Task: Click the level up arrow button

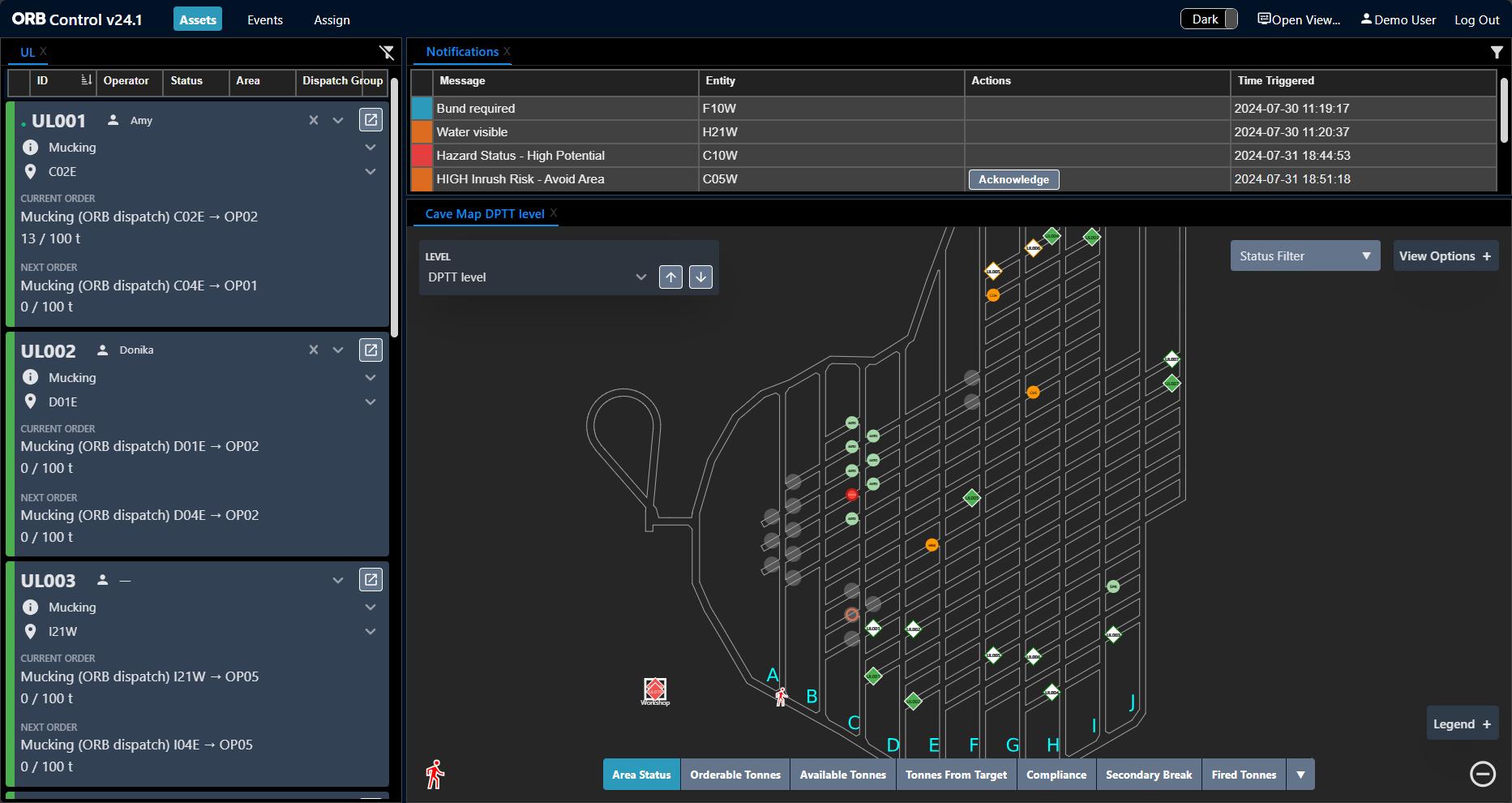Action: pos(670,277)
